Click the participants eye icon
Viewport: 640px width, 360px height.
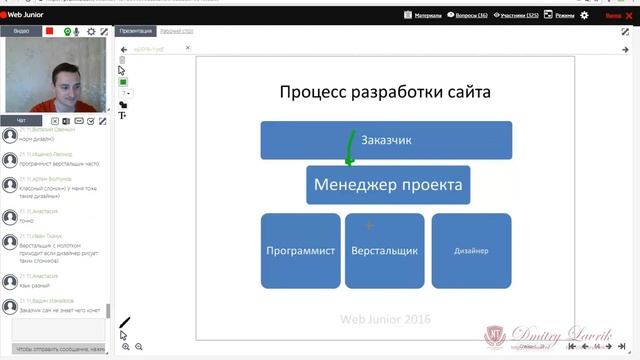click(x=496, y=15)
